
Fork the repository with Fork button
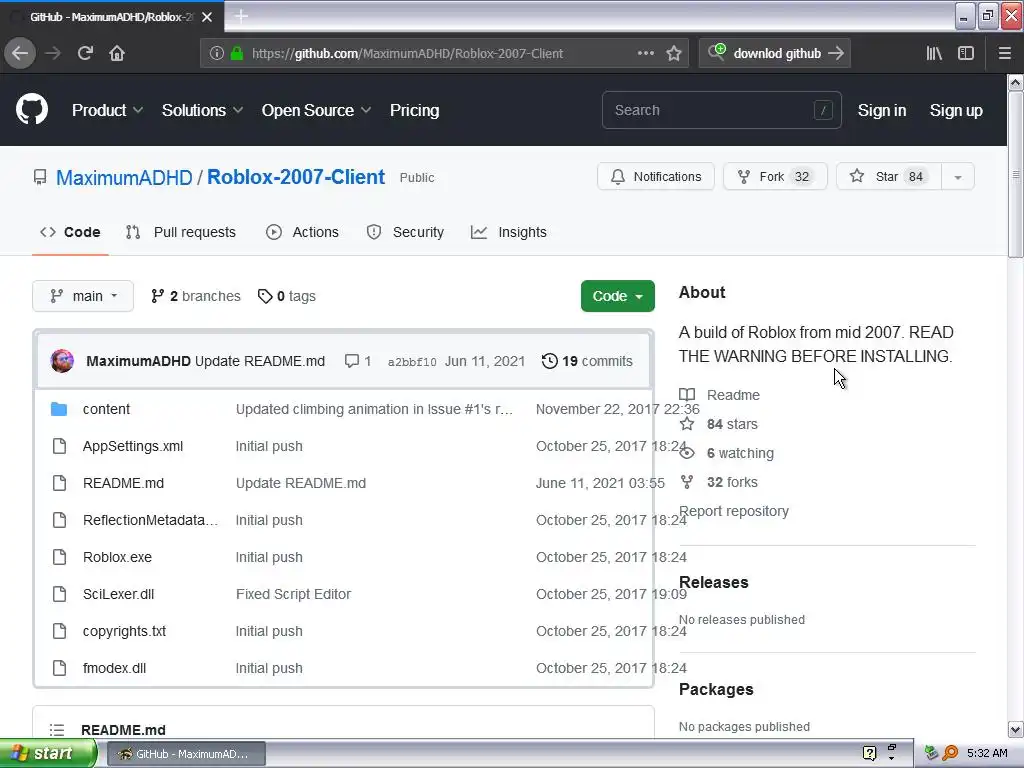(x=775, y=176)
